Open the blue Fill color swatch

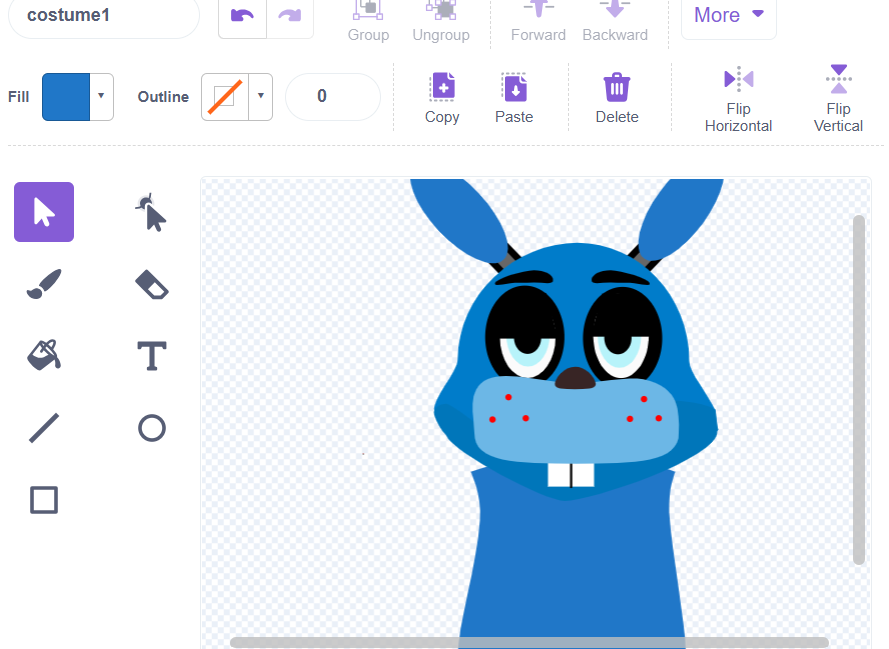66,97
